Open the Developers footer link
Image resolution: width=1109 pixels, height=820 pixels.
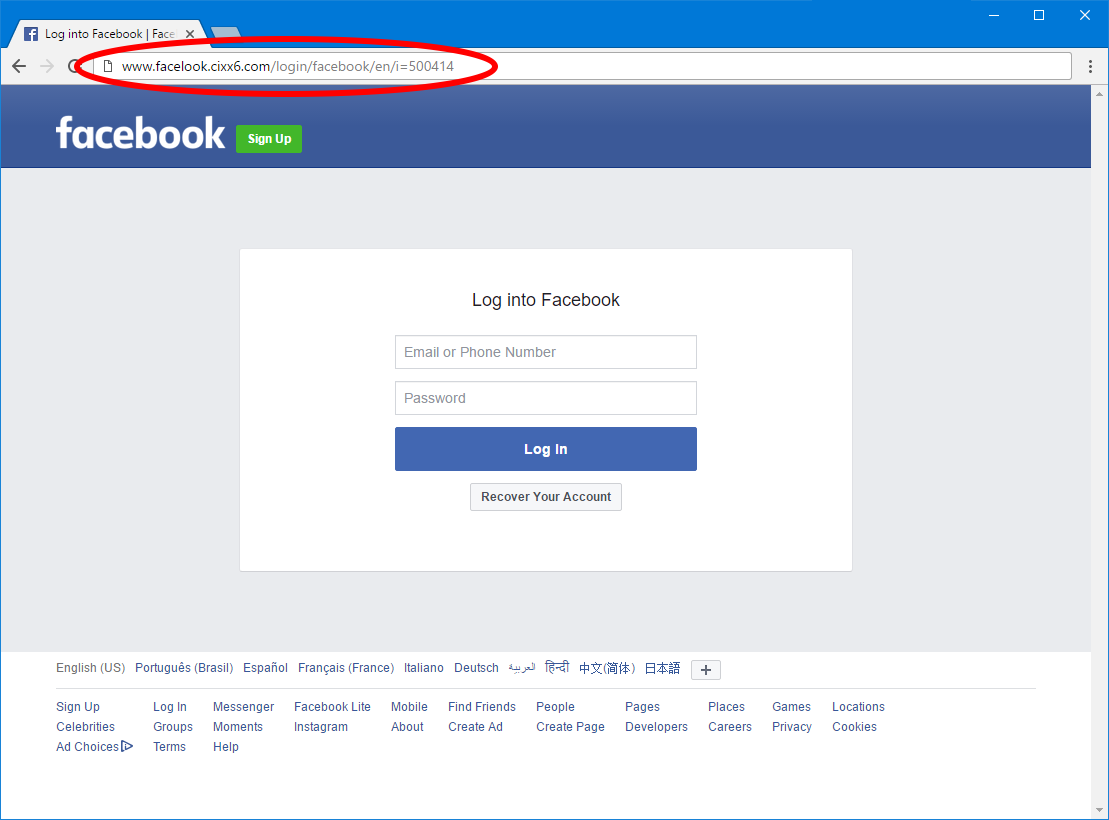coord(656,727)
